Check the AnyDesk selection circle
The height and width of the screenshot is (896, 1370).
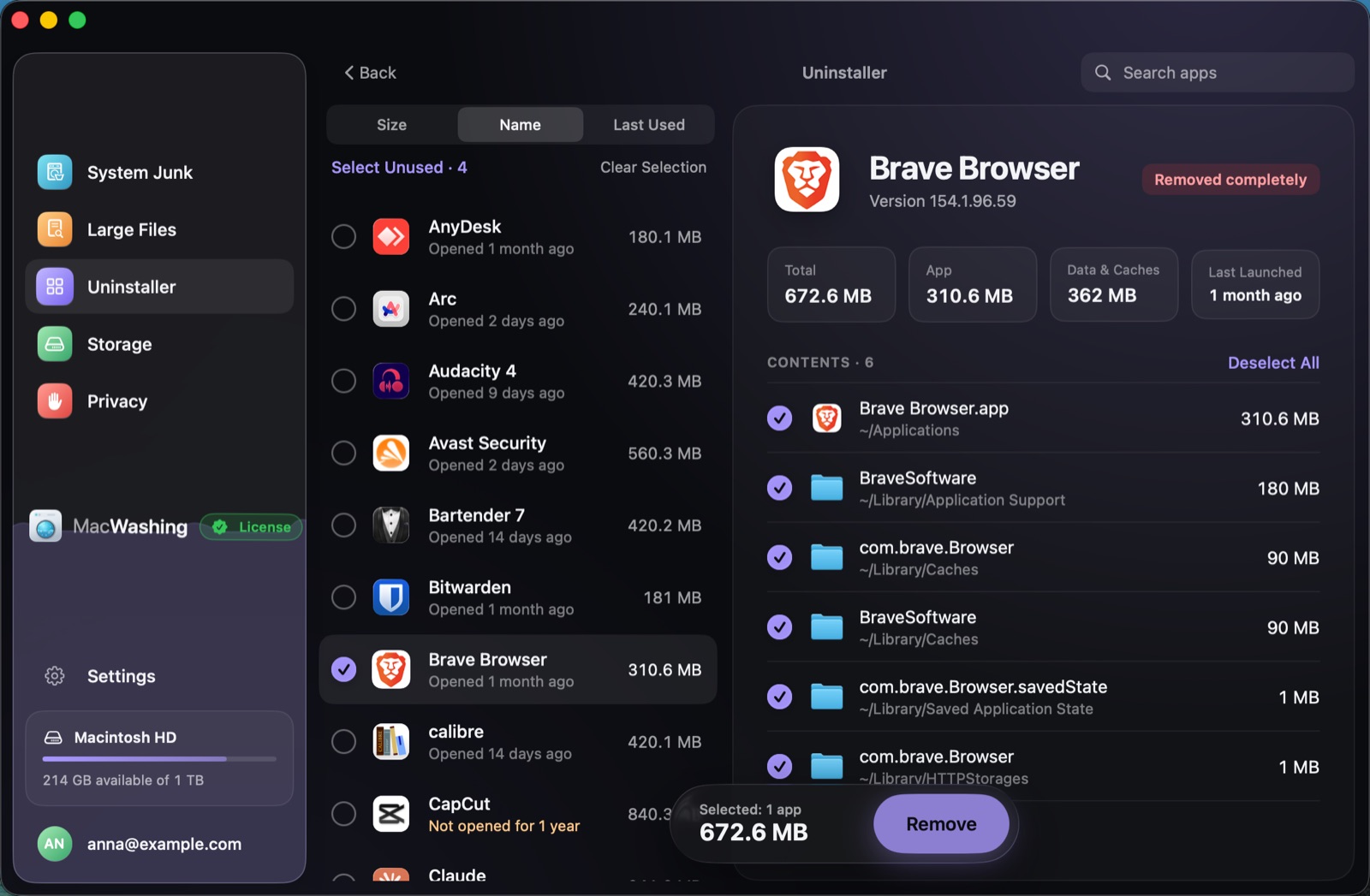[x=343, y=237]
